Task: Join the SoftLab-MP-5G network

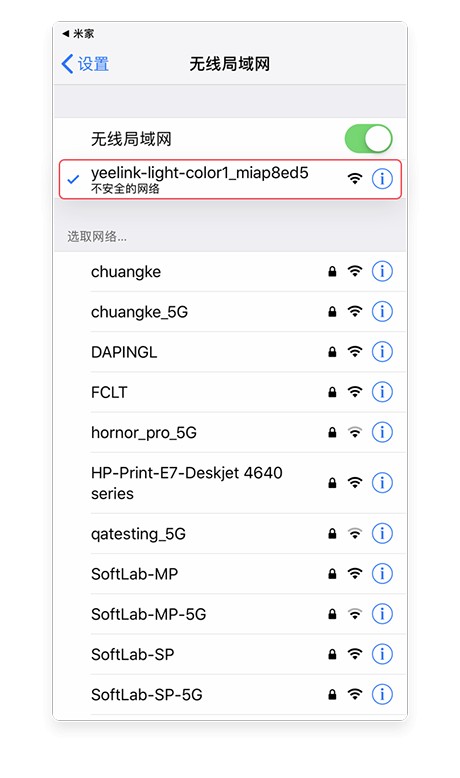Action: [230, 614]
